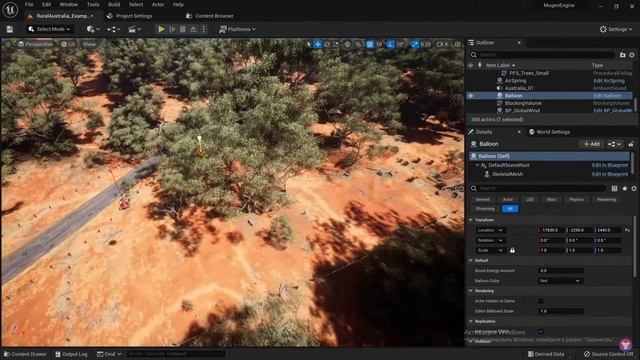
Task: Open the Balloon Color dropdown
Action: pyautogui.click(x=560, y=281)
